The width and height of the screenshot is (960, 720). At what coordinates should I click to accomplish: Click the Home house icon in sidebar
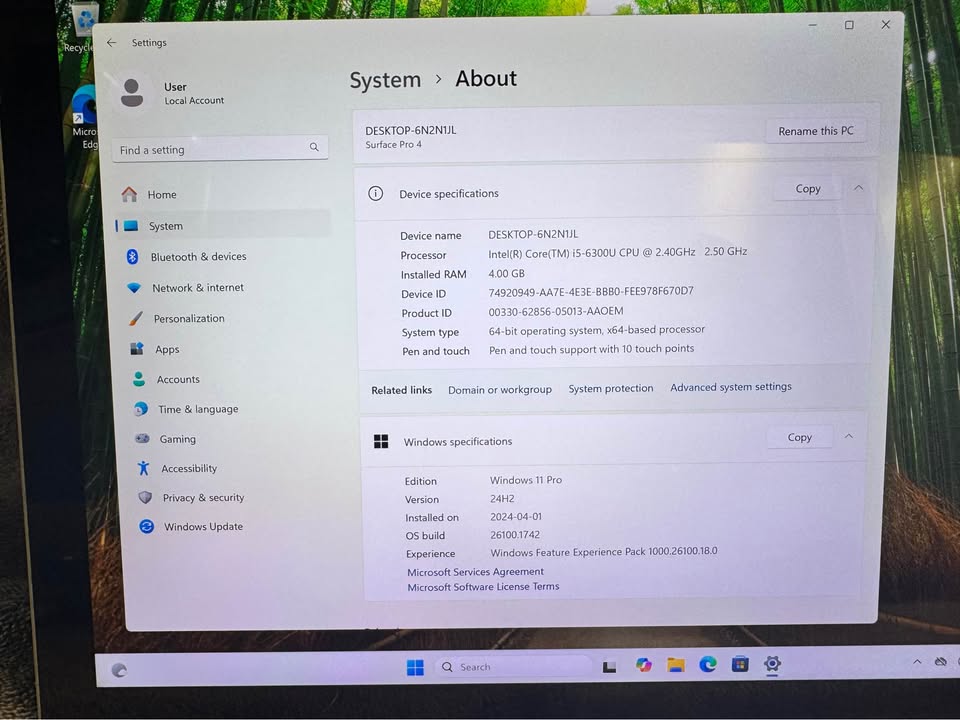tap(129, 194)
